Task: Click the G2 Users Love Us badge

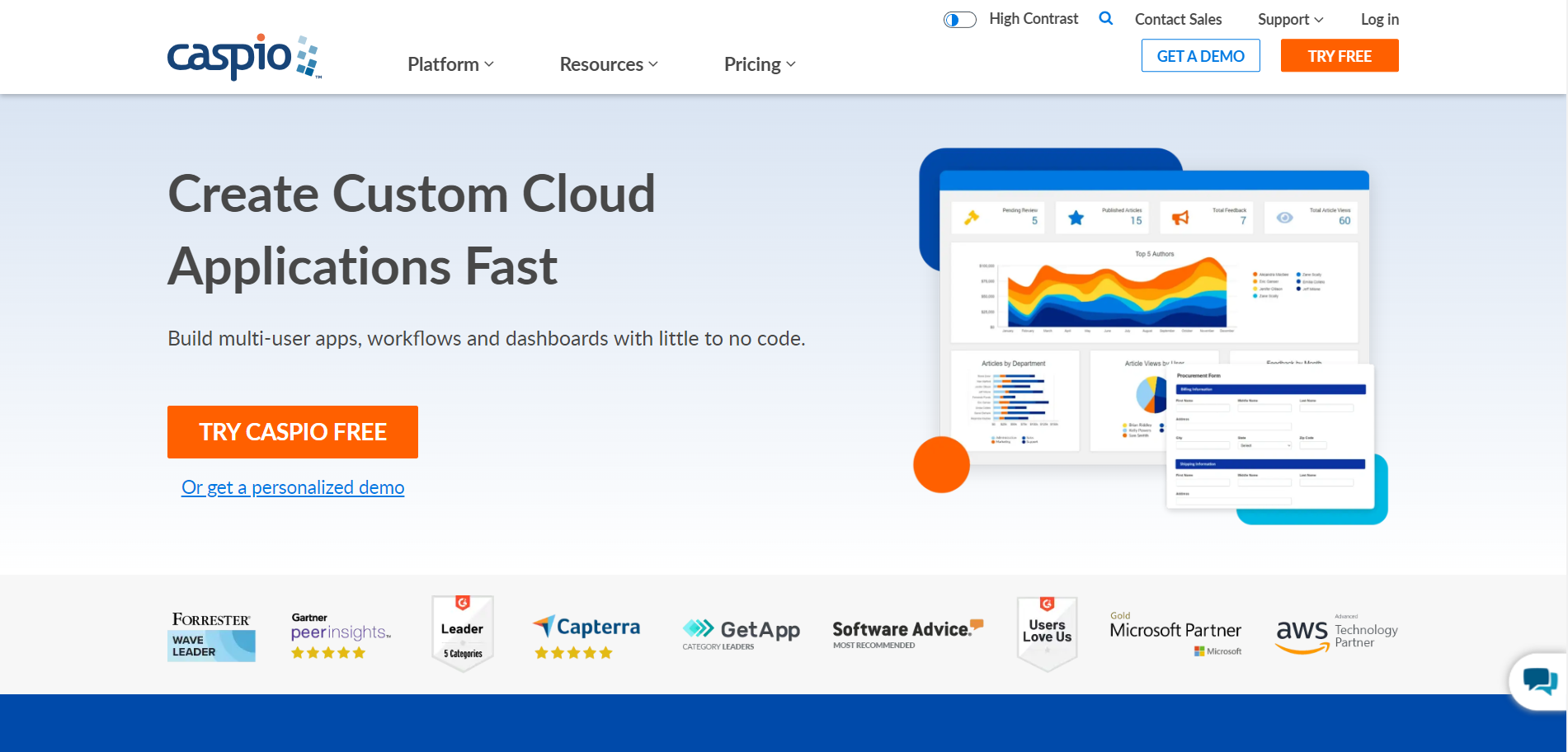Action: coord(1048,633)
